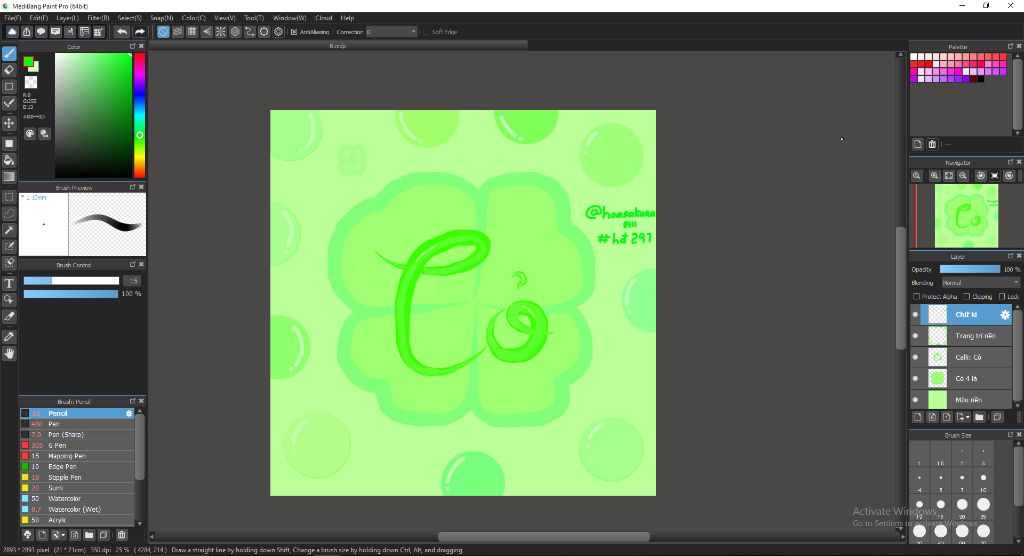The width and height of the screenshot is (1024, 556).
Task: Select the Lasso tool
Action: (9, 213)
